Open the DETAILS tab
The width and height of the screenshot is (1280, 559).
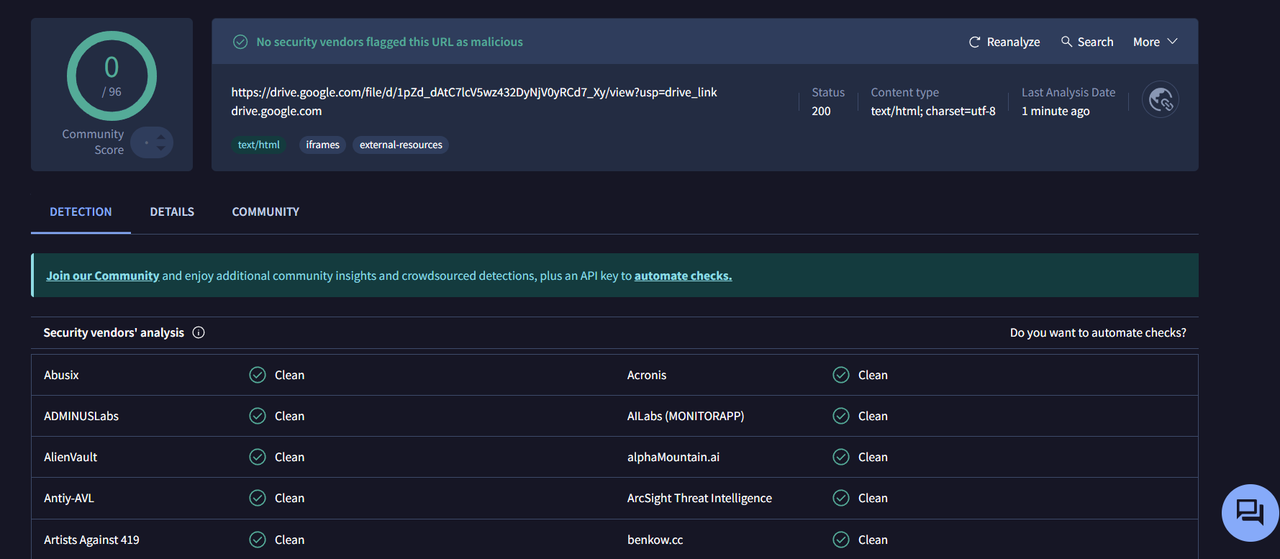(x=172, y=212)
